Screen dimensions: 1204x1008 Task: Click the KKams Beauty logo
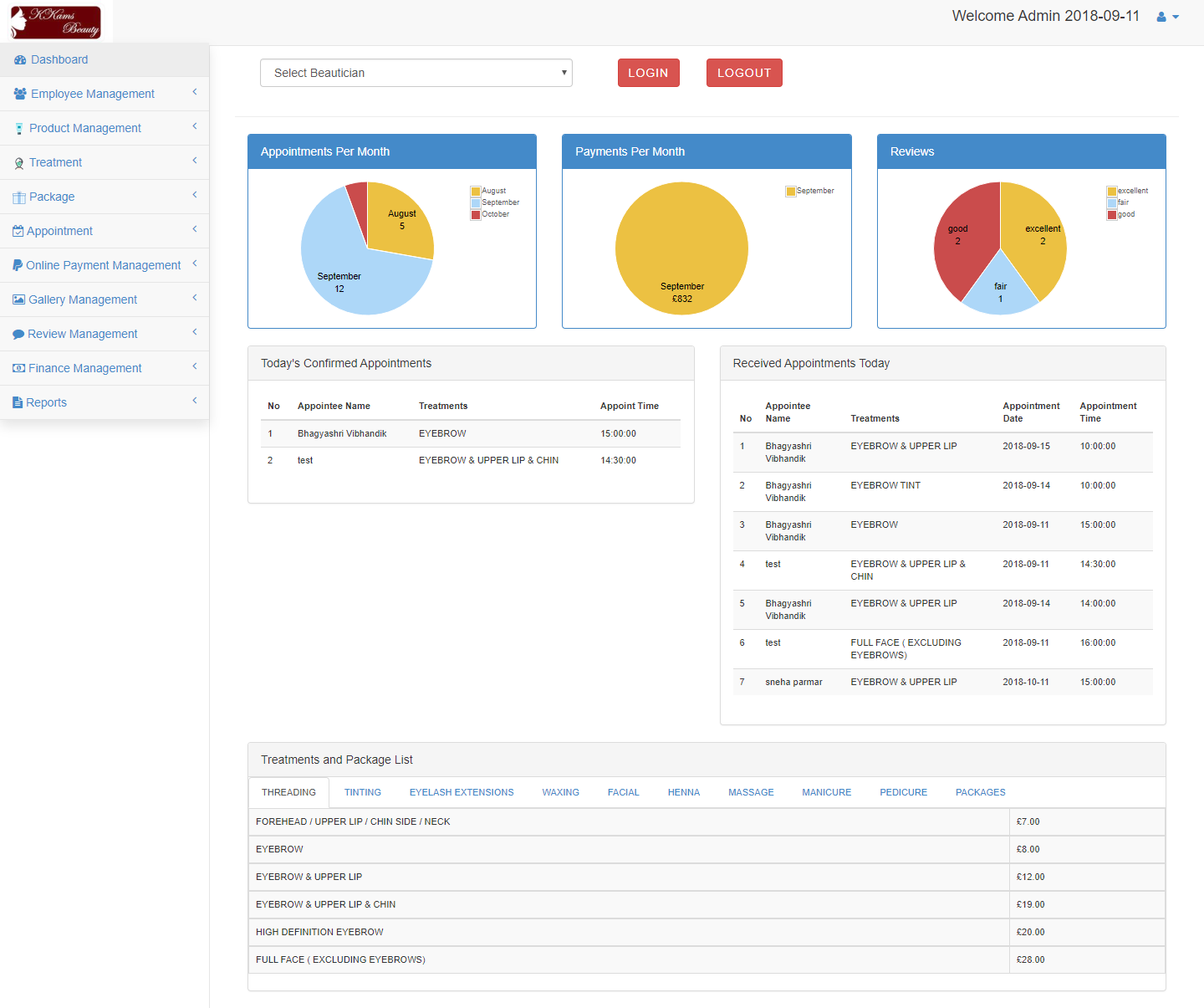(56, 22)
